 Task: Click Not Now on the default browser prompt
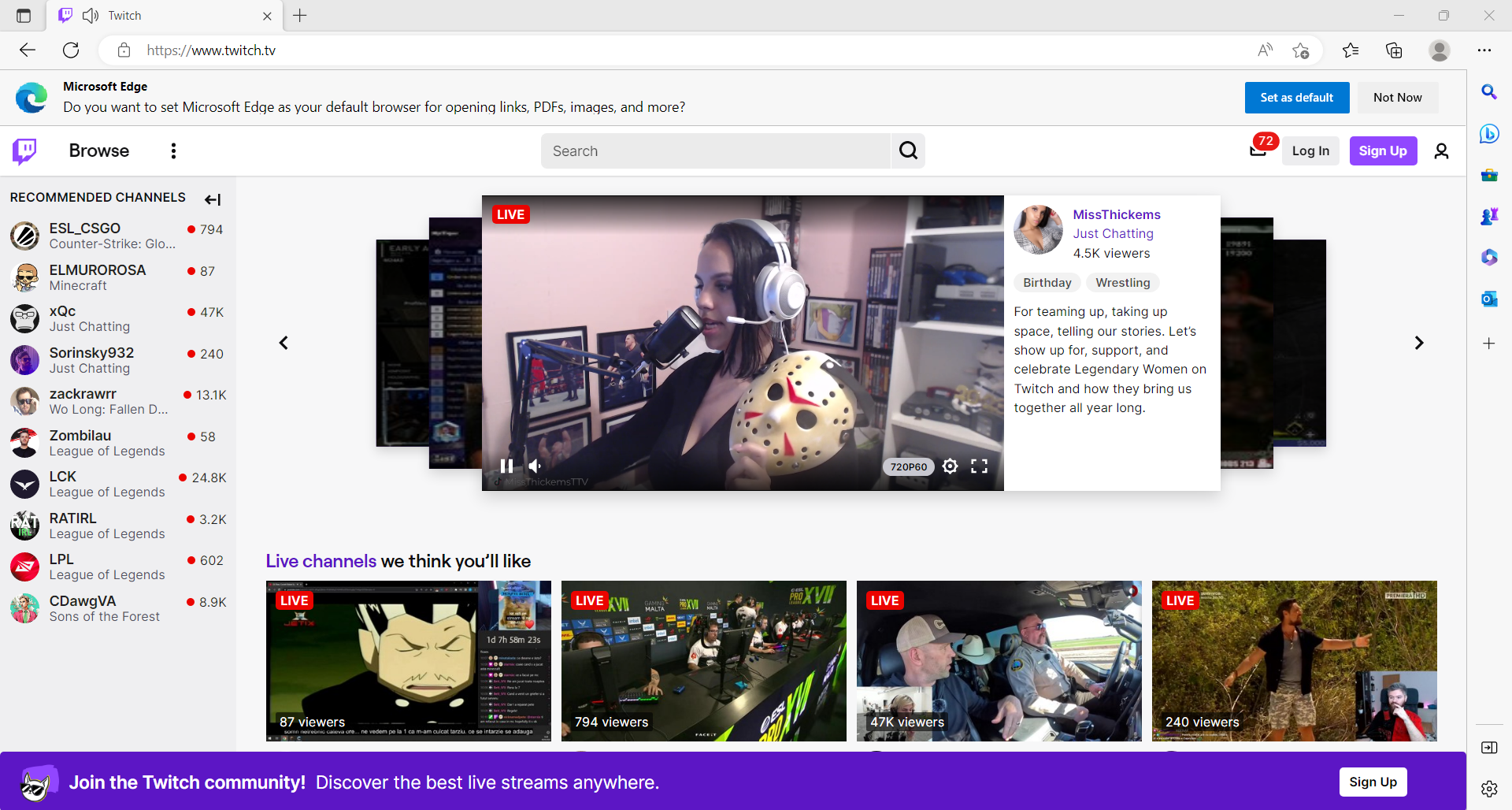click(x=1398, y=97)
